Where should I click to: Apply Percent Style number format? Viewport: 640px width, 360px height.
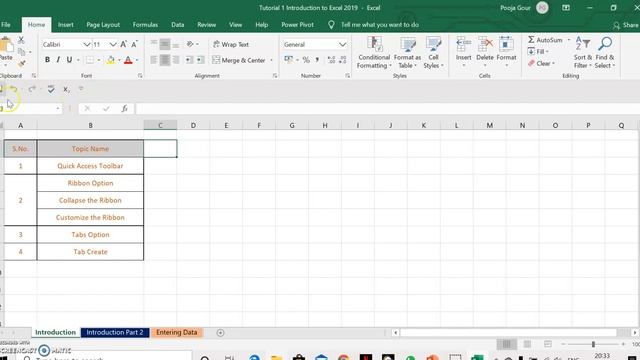point(306,60)
